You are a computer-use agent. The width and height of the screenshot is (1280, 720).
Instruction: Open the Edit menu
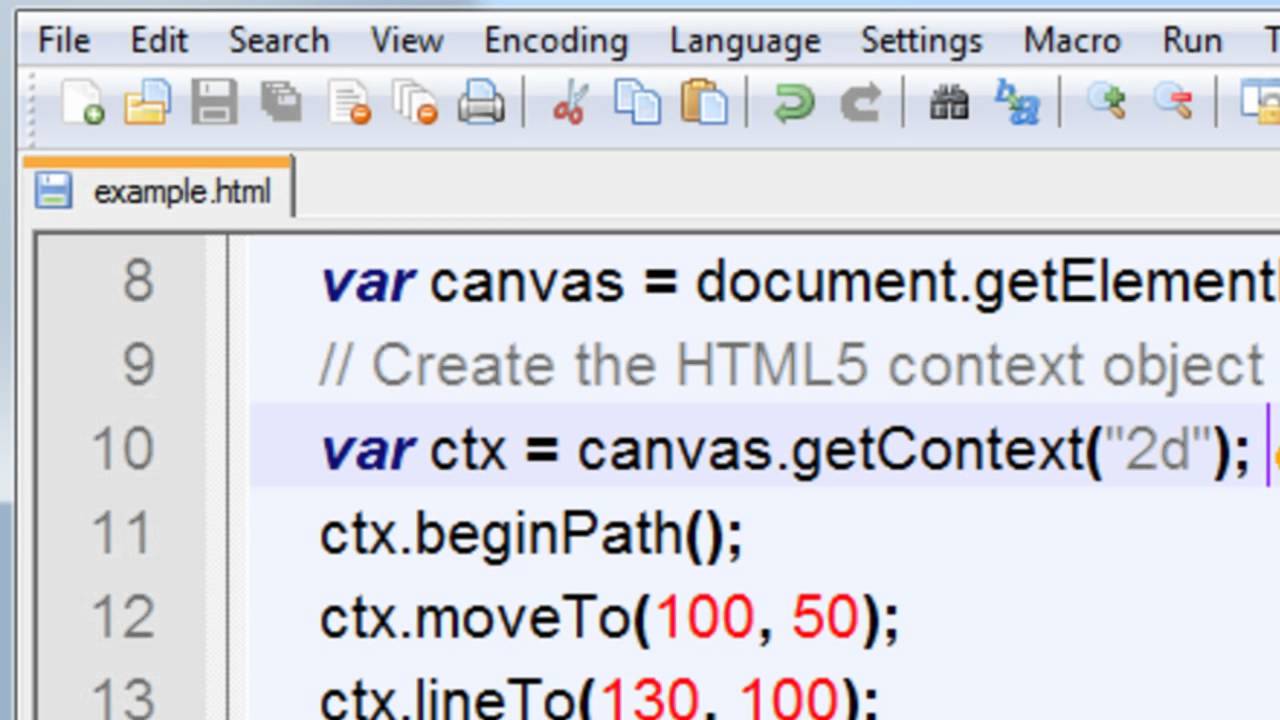[159, 40]
